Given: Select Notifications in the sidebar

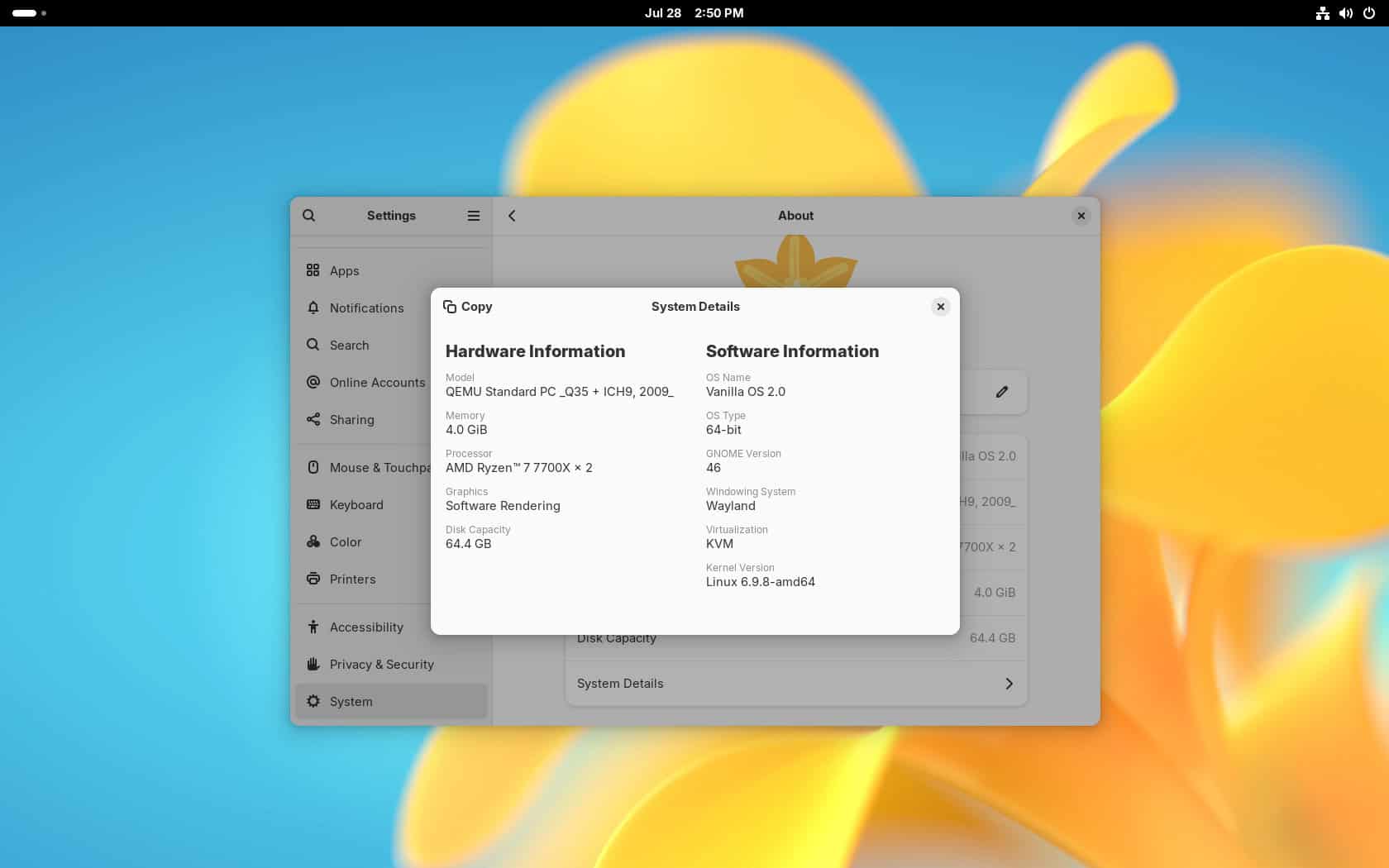Looking at the screenshot, I should 366,308.
